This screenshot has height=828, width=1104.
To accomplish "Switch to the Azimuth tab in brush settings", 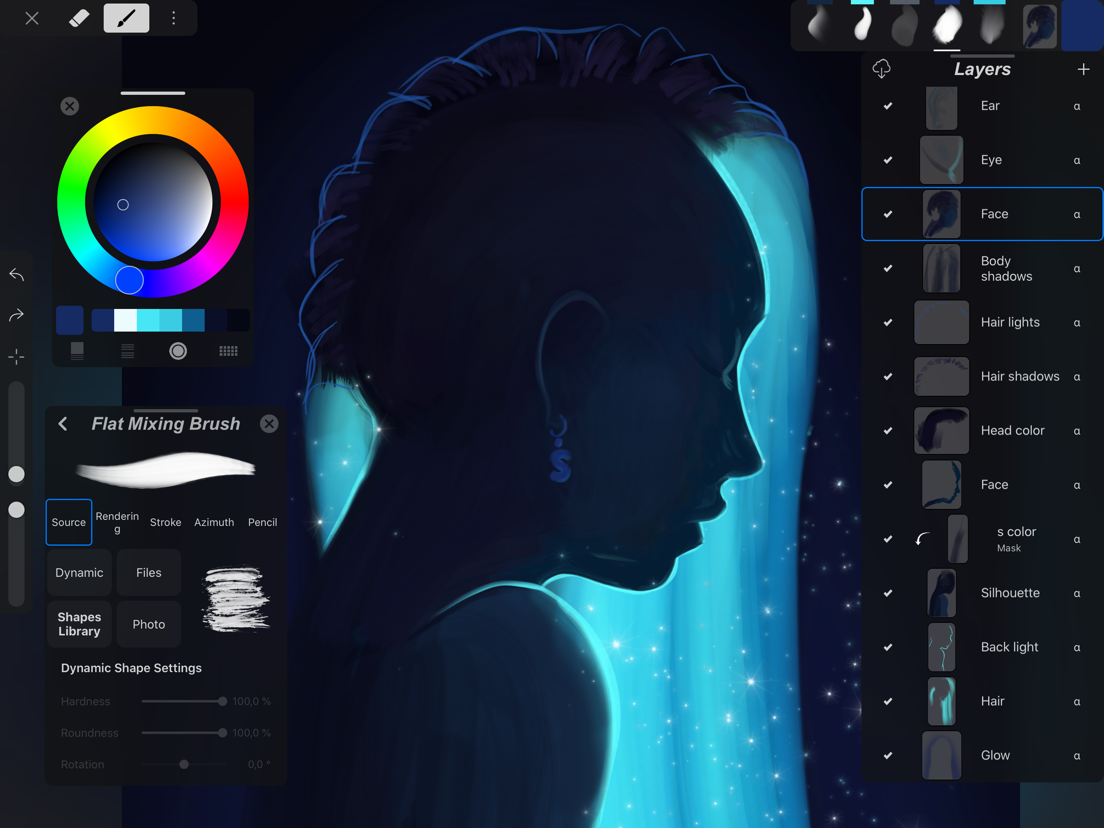I will pos(214,522).
